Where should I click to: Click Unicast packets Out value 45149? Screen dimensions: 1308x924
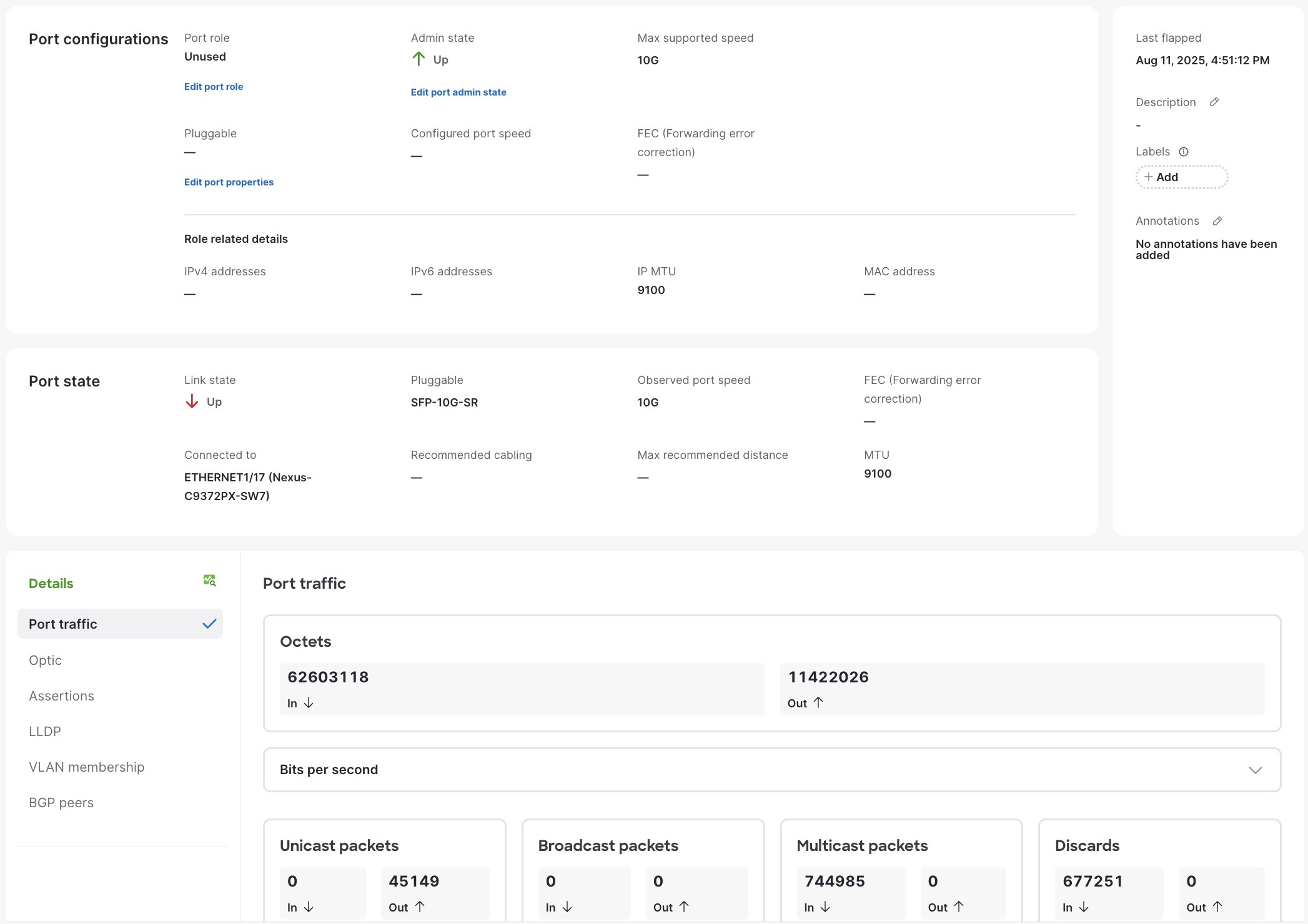[x=414, y=881]
